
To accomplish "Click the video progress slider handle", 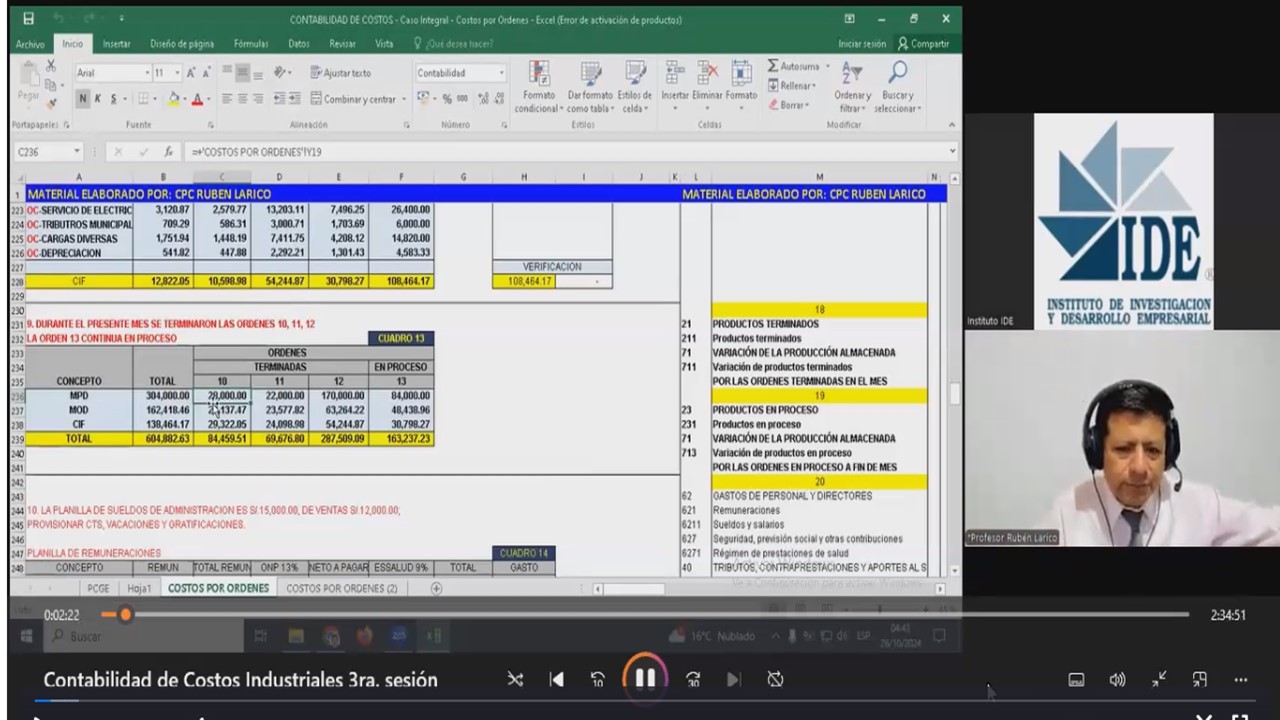I will tap(125, 615).
